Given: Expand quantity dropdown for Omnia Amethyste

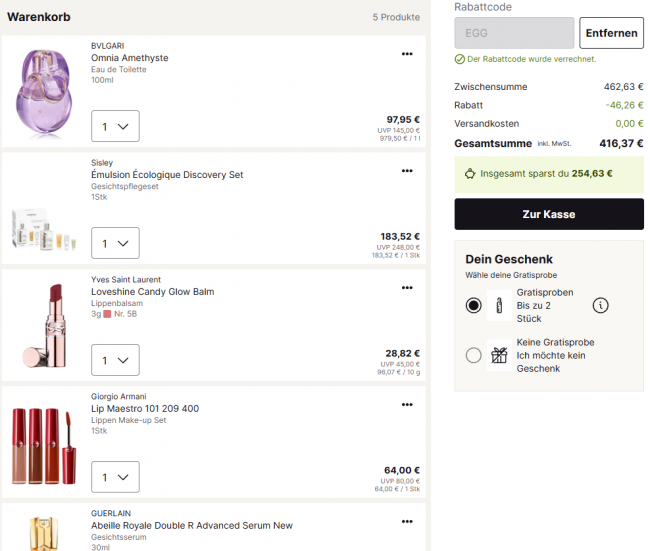Looking at the screenshot, I should tap(115, 126).
